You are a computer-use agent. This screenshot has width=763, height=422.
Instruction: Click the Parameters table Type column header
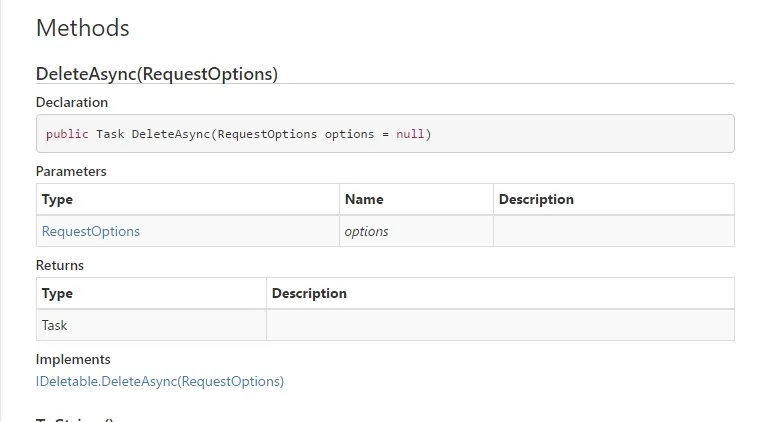pos(58,199)
